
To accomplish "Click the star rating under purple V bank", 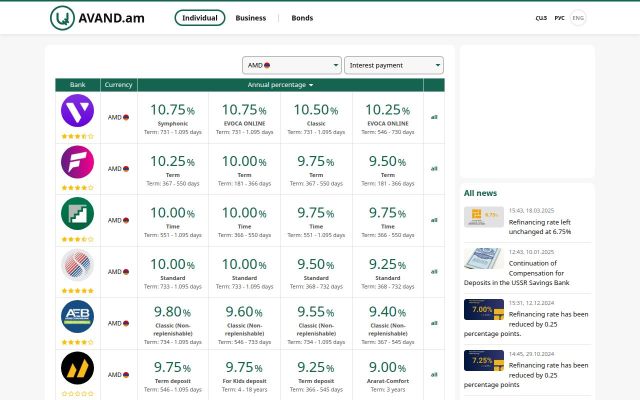I will [78, 136].
